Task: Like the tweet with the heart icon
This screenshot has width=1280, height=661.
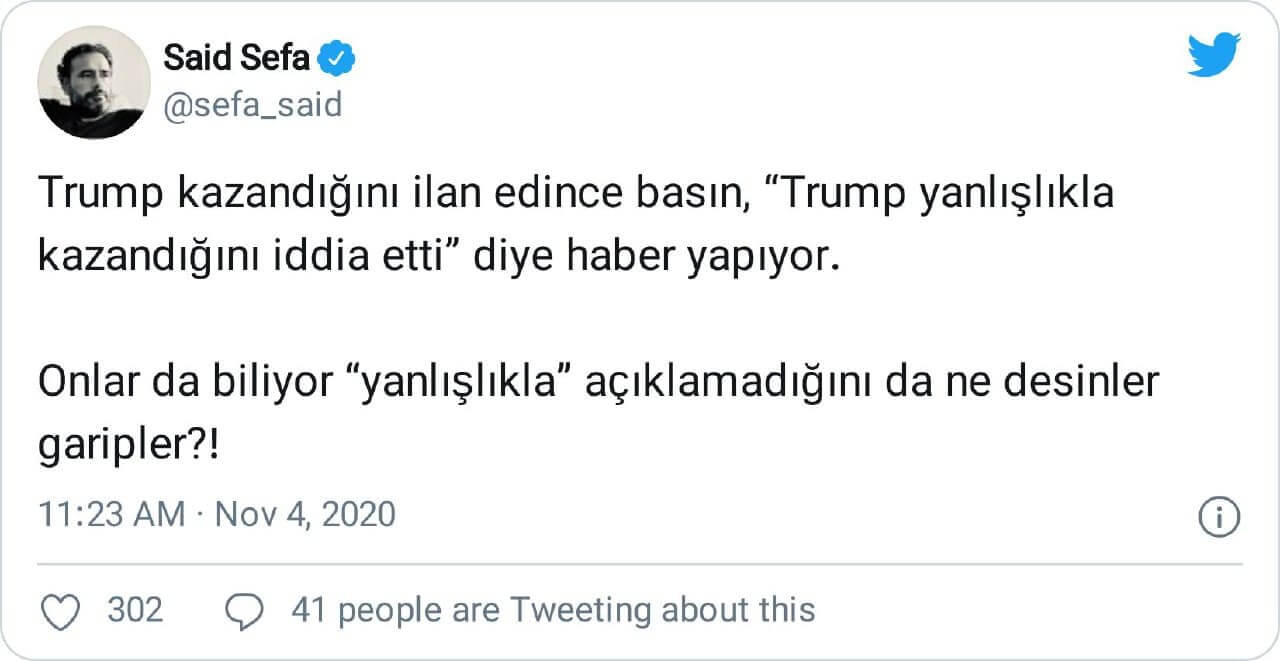Action: click(63, 609)
